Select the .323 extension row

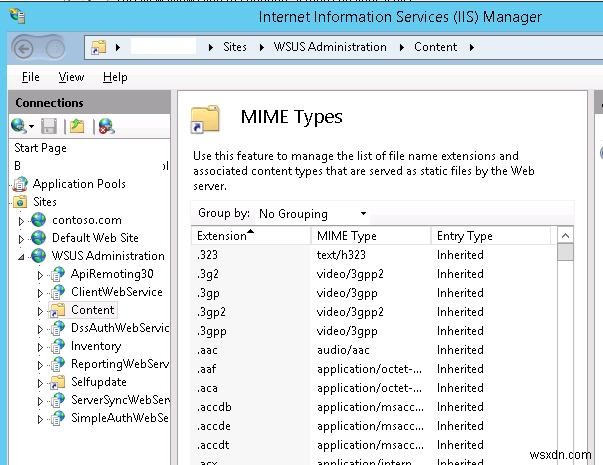[x=374, y=255]
